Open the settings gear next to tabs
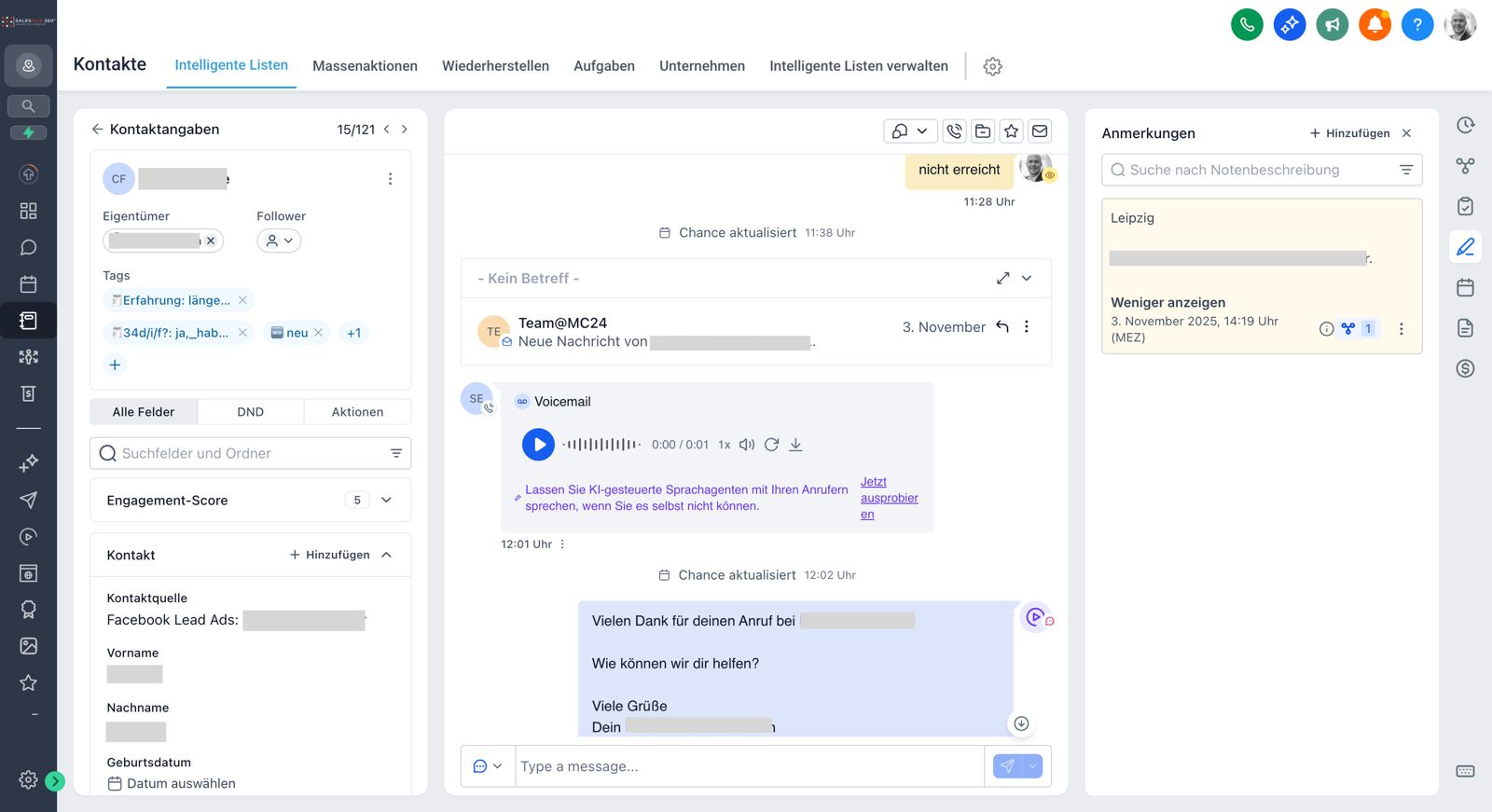Image resolution: width=1492 pixels, height=812 pixels. [992, 66]
